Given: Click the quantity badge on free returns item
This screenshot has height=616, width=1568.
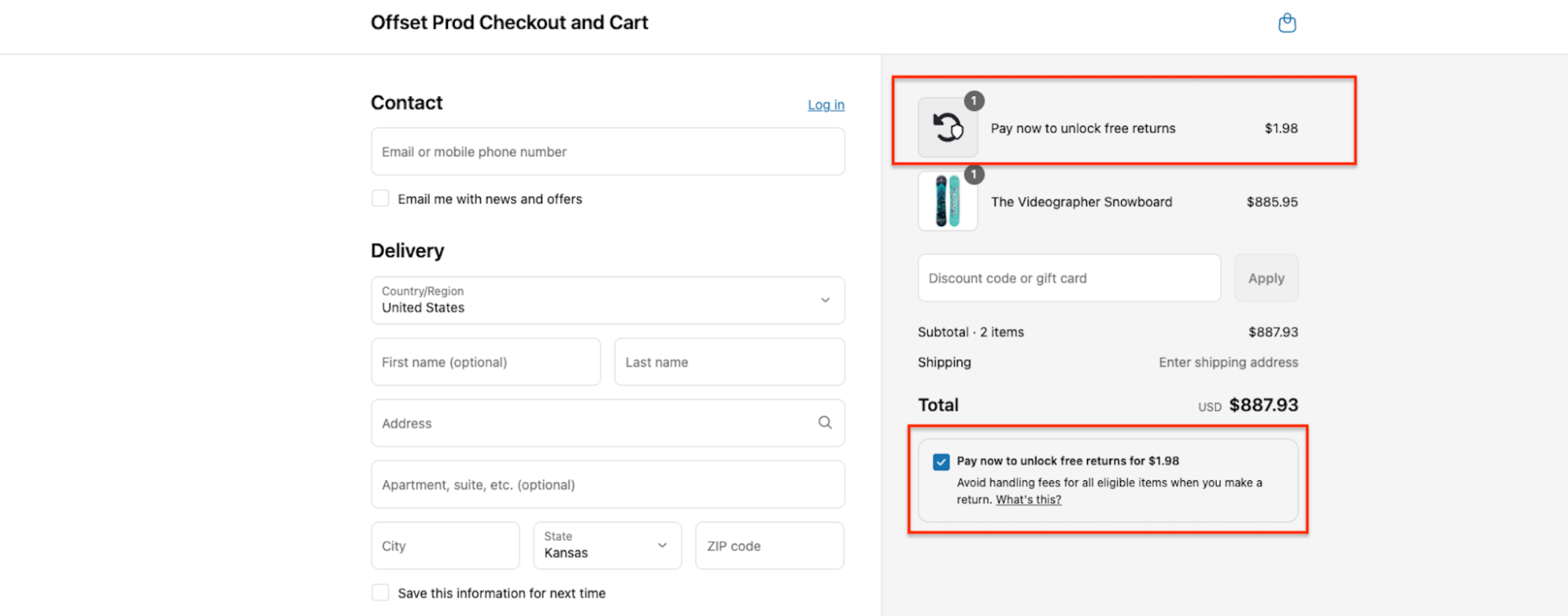Looking at the screenshot, I should (x=973, y=100).
